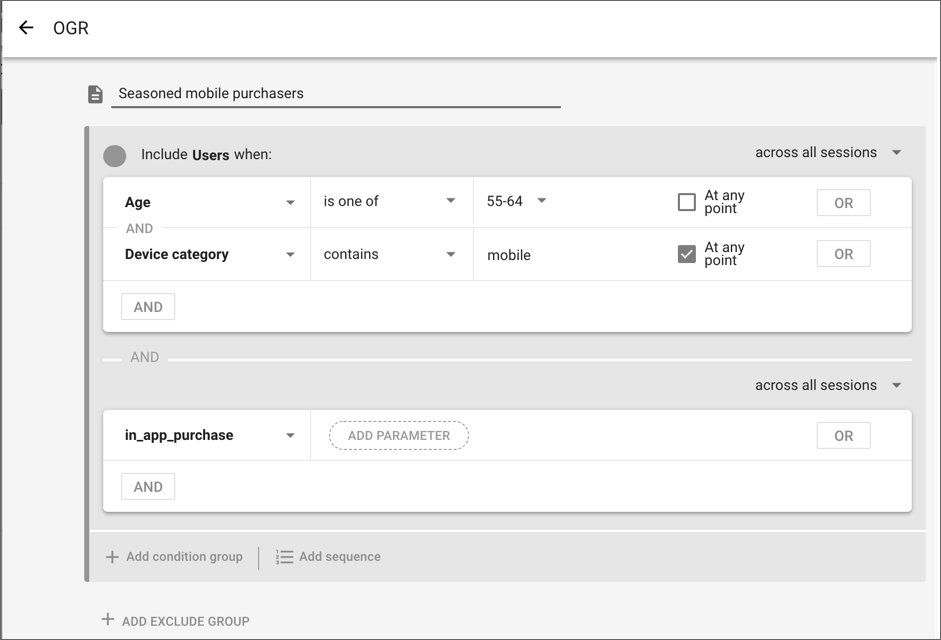Screen dimensions: 941x640
Task: Click OR button on in_app_purchase row
Action: tap(843, 436)
